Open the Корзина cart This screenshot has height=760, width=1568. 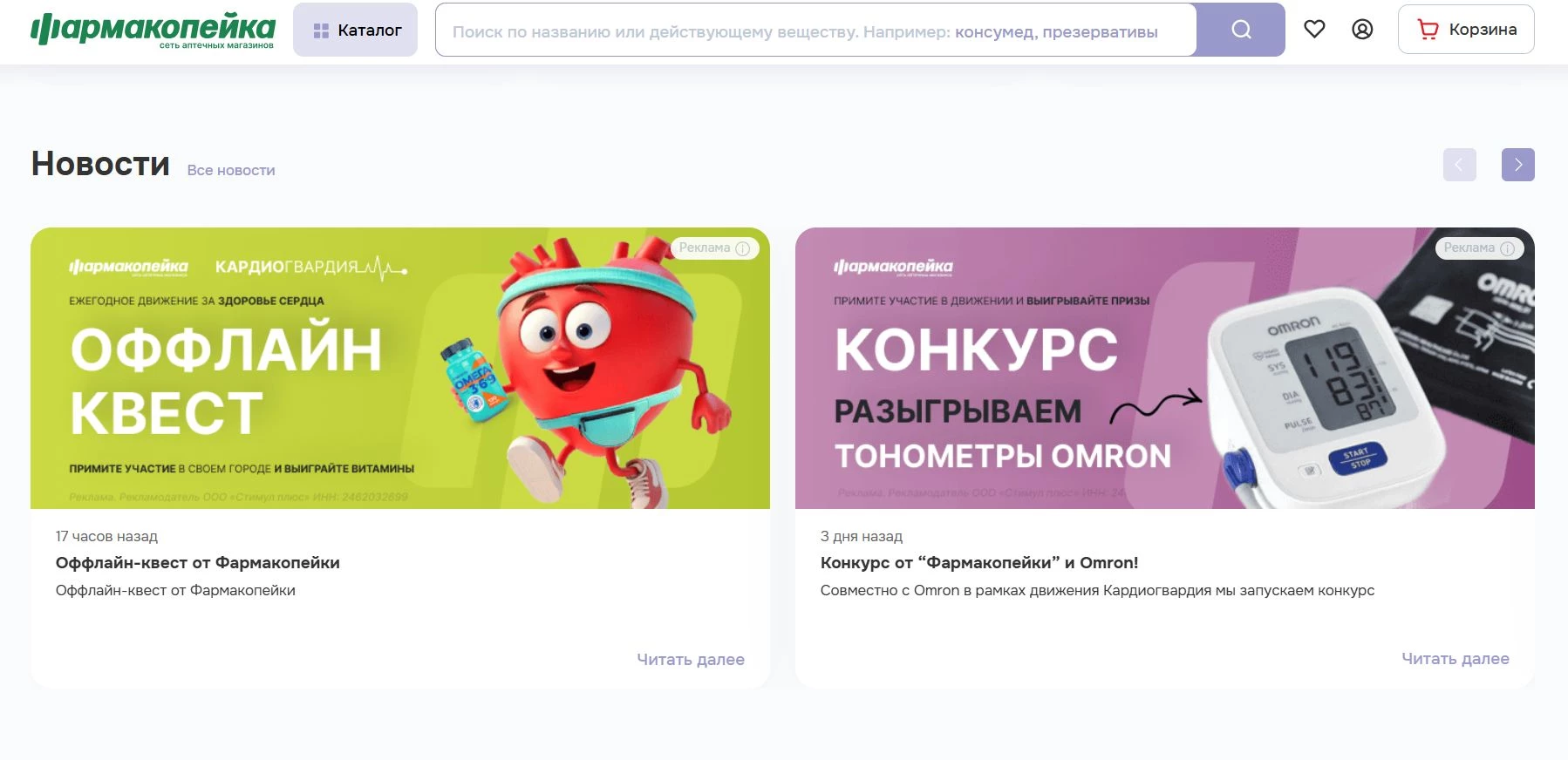pos(1466,30)
